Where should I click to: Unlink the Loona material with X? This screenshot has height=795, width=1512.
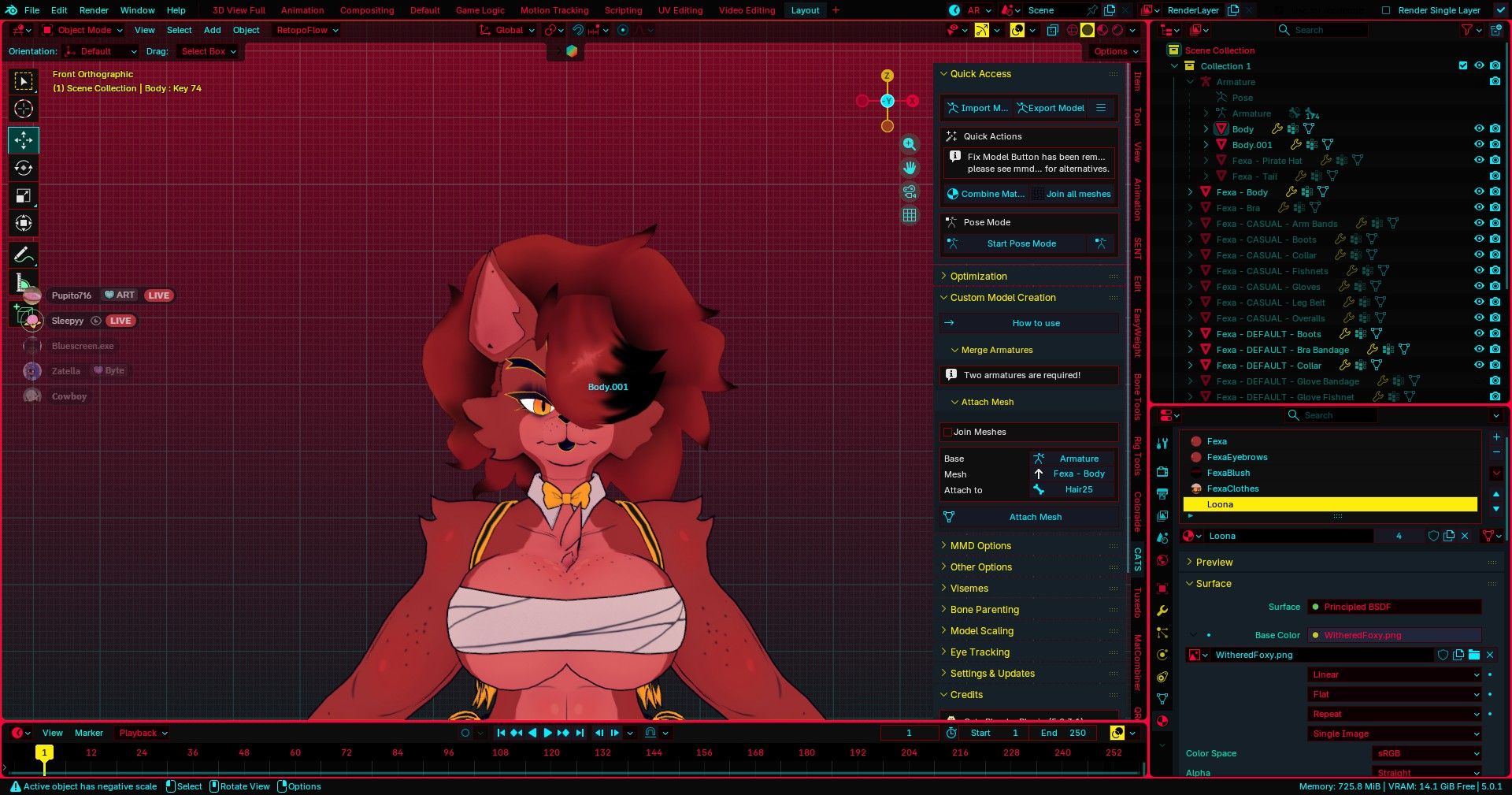(x=1465, y=536)
